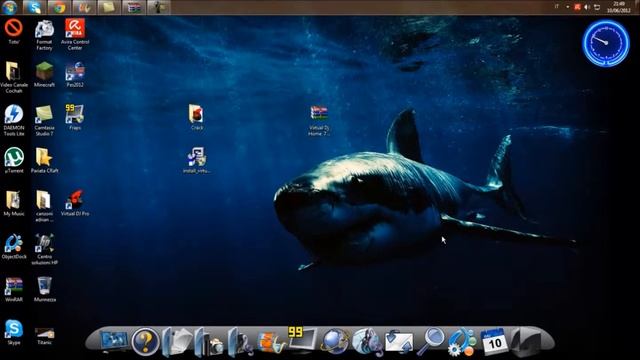This screenshot has height=360, width=640.
Task: Open Google Chrome from the taskbar
Action: pyautogui.click(x=59, y=7)
